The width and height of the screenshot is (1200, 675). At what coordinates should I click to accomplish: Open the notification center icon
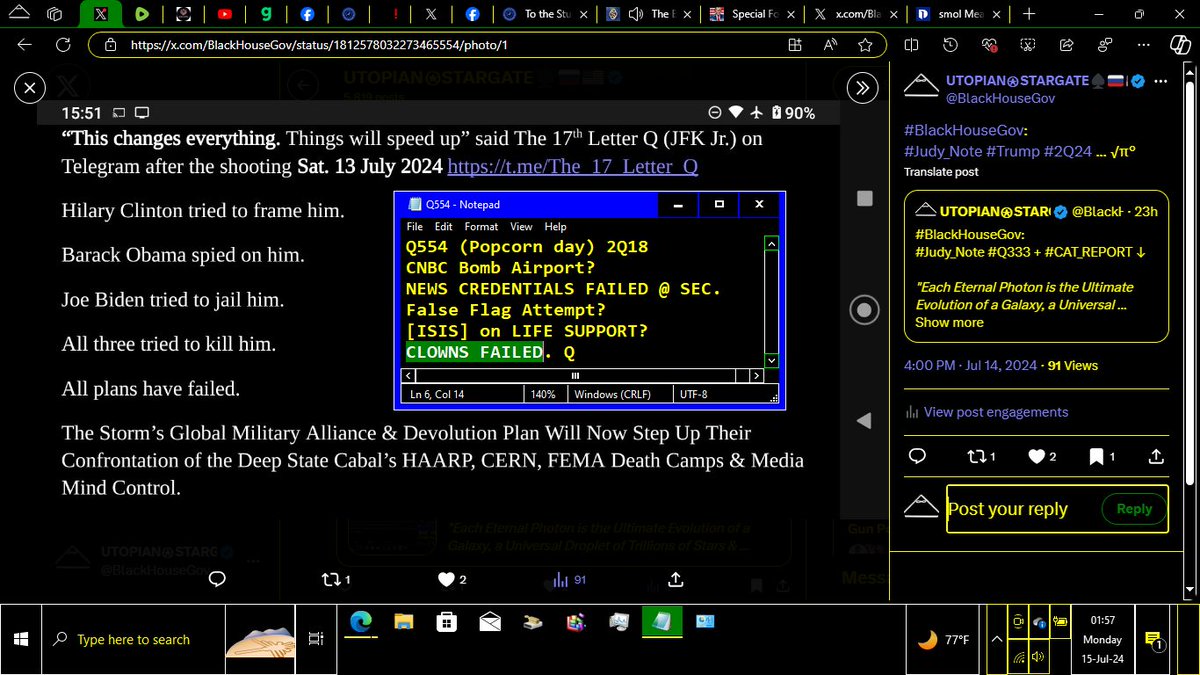[x=1153, y=640]
